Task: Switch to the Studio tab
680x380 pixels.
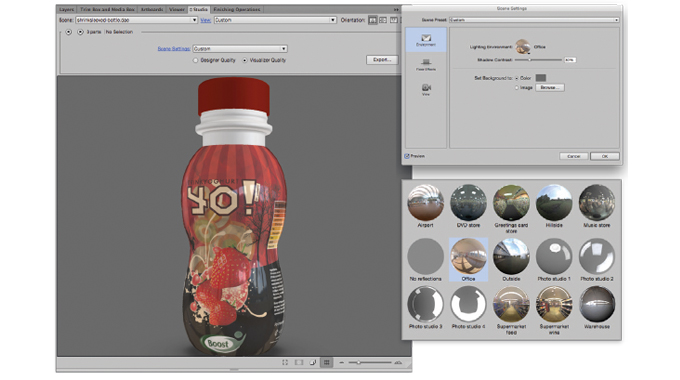Action: (x=199, y=9)
